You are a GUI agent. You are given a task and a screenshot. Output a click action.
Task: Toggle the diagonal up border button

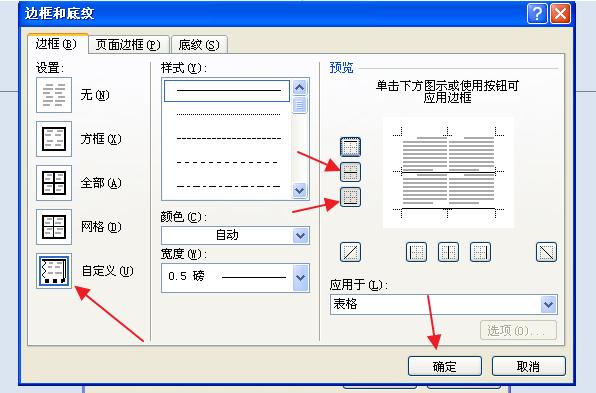(x=350, y=252)
